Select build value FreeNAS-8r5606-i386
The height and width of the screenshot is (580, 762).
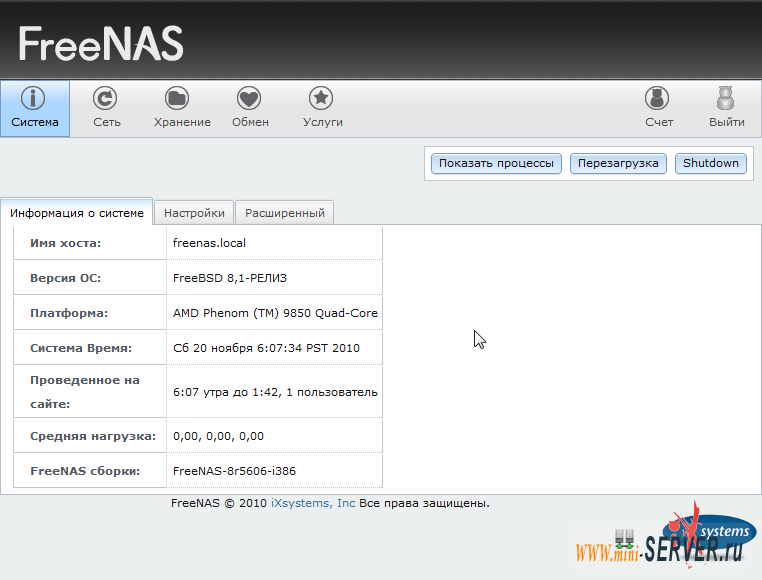click(x=234, y=471)
